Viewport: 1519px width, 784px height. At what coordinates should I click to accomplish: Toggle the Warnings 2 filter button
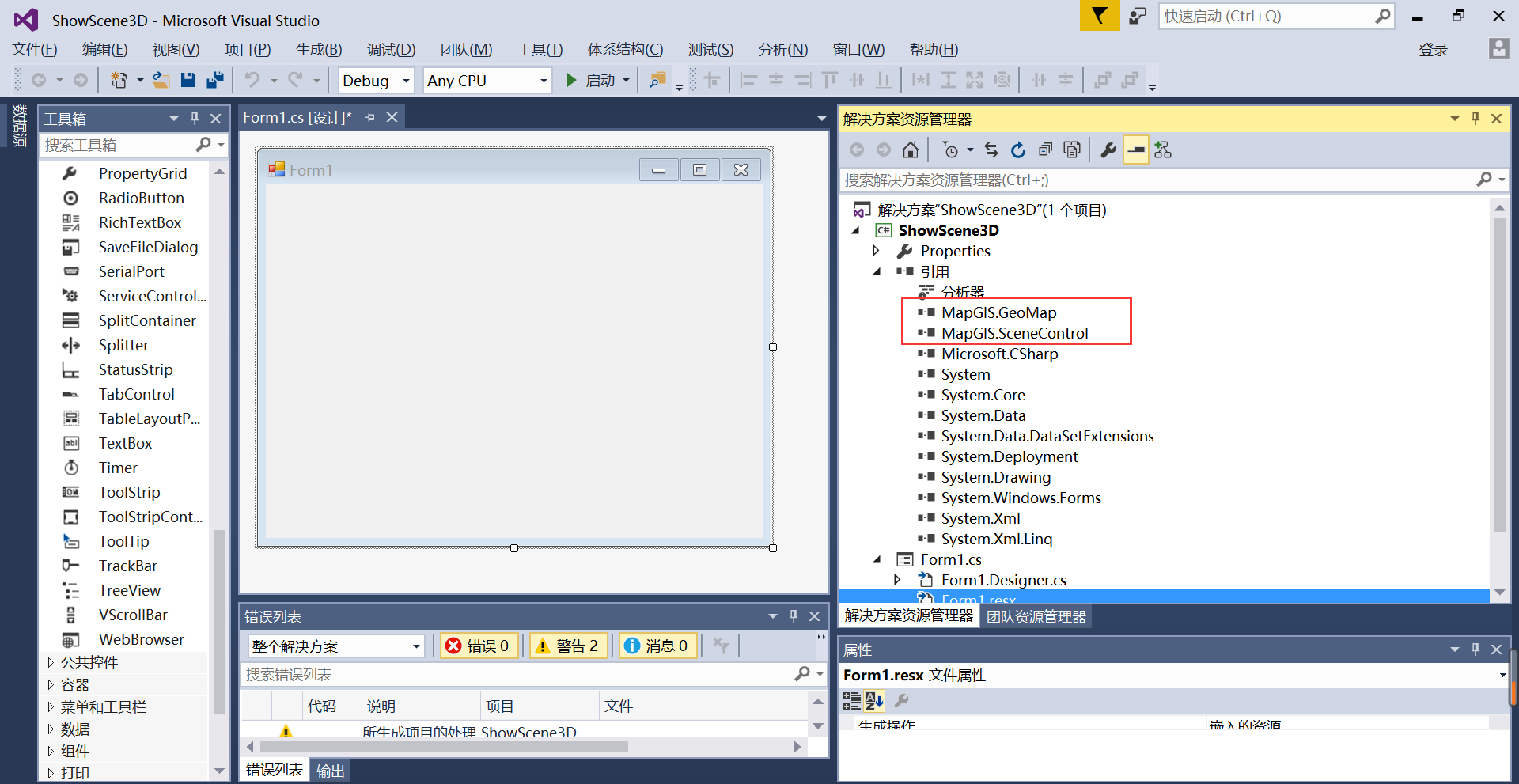[568, 646]
